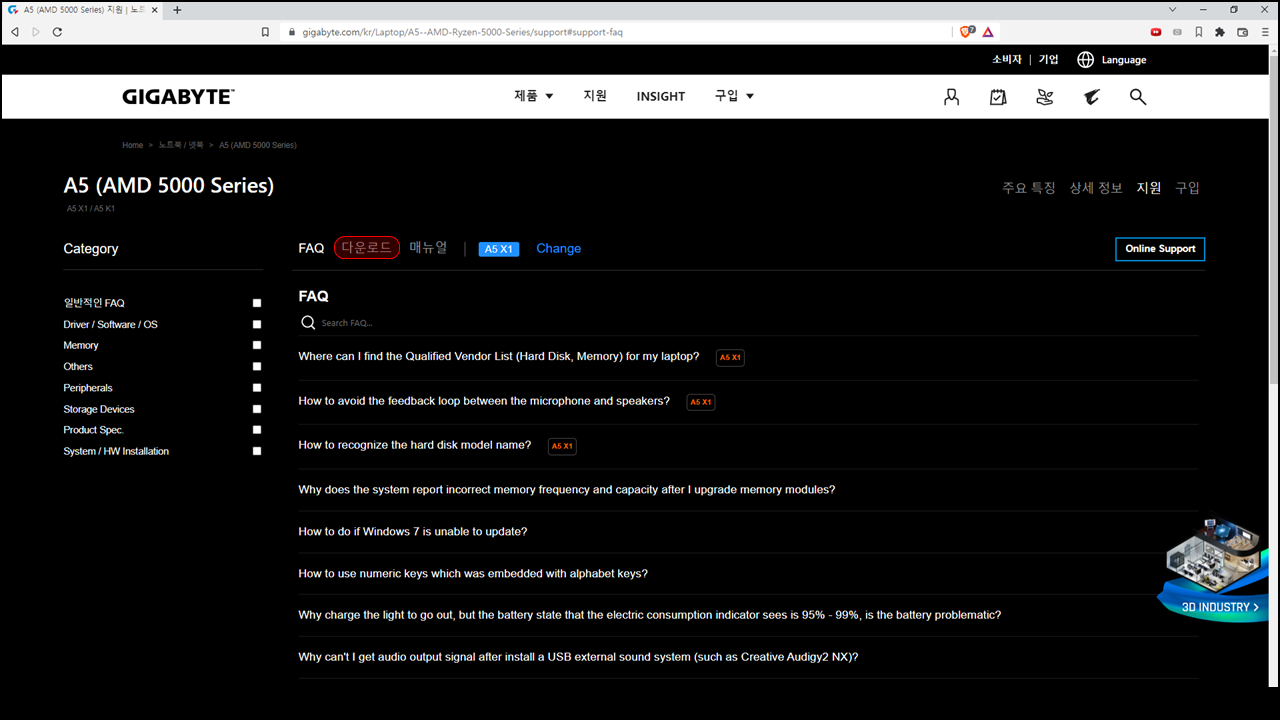Screen dimensions: 1280x720
Task: Switch to the 다운로드 tab
Action: point(367,248)
